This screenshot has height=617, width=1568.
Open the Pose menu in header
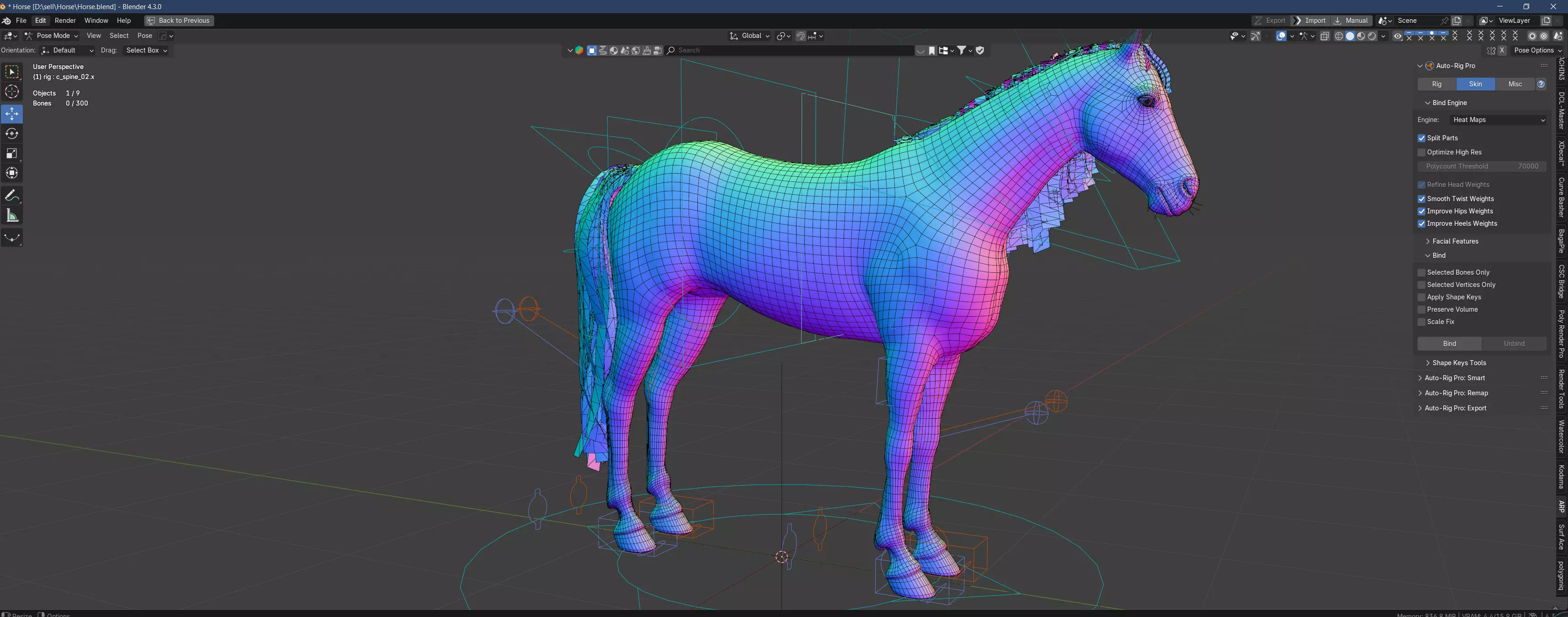tap(145, 36)
